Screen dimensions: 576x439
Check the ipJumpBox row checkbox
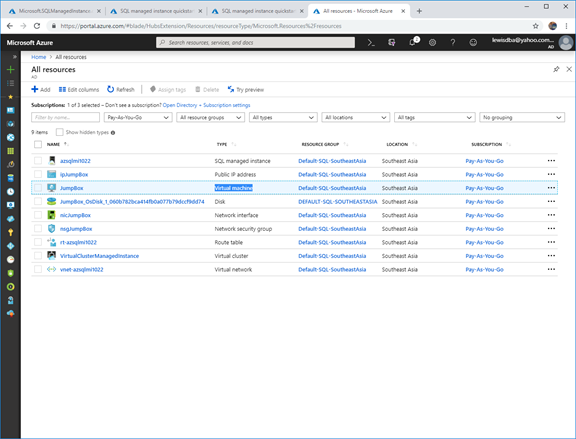pos(38,174)
